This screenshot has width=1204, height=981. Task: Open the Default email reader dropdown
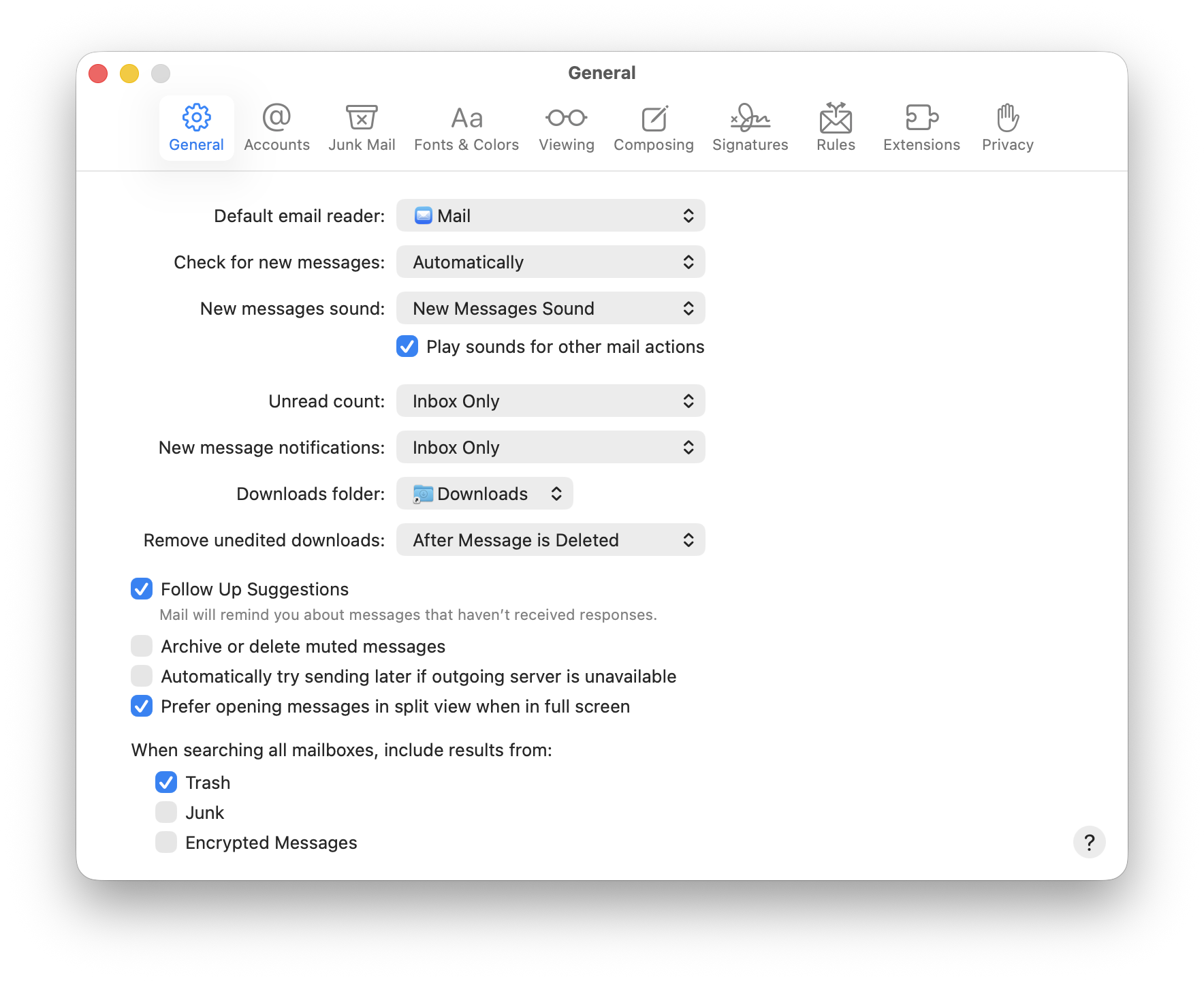tap(550, 215)
